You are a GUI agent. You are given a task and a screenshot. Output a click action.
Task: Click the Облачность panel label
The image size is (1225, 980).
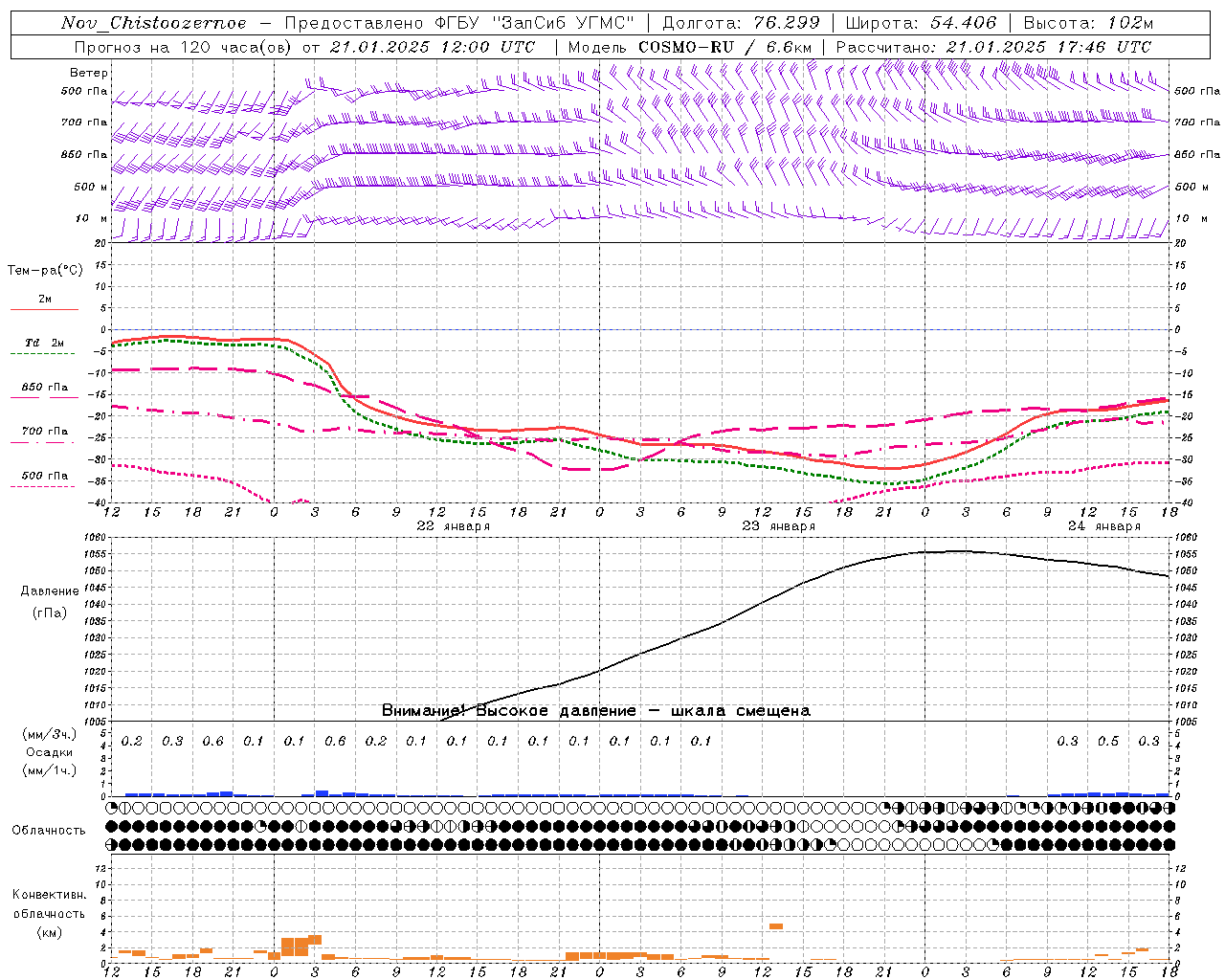[x=49, y=831]
